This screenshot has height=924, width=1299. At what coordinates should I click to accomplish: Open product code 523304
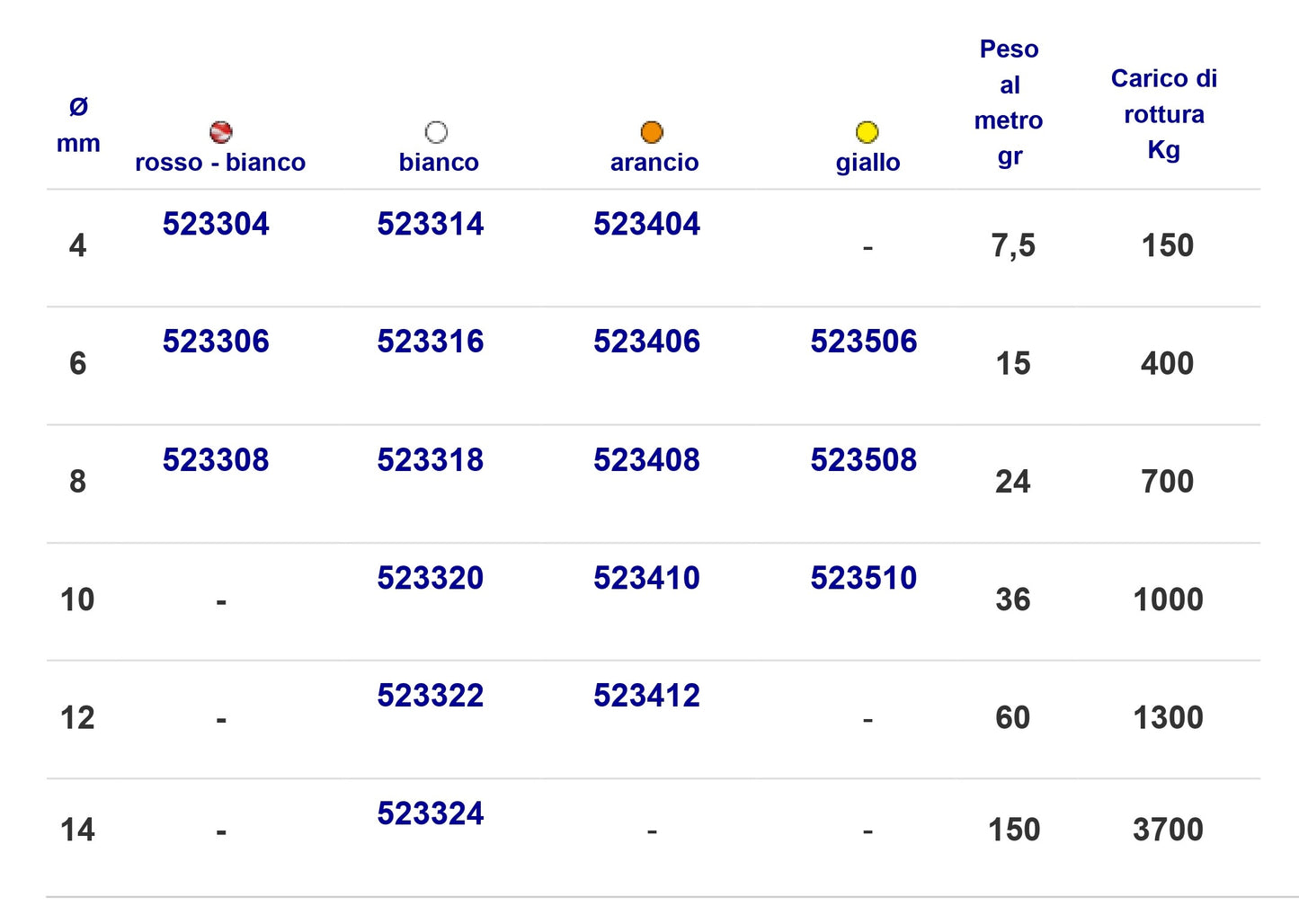coord(216,224)
